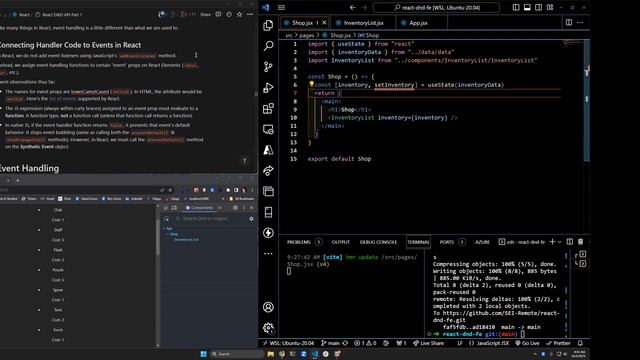Open the Extensions view
The height and width of the screenshot is (360, 640).
268,108
